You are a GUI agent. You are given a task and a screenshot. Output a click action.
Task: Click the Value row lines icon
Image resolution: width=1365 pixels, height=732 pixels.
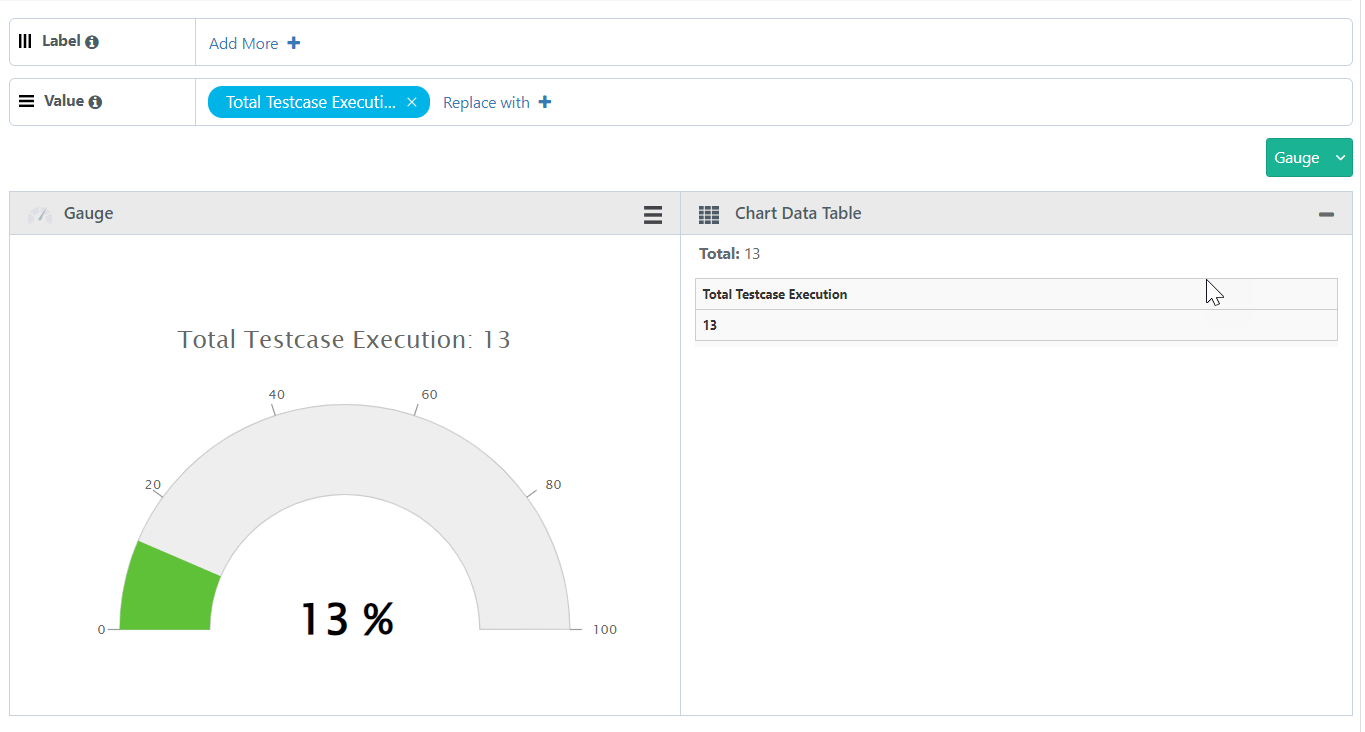coord(27,101)
